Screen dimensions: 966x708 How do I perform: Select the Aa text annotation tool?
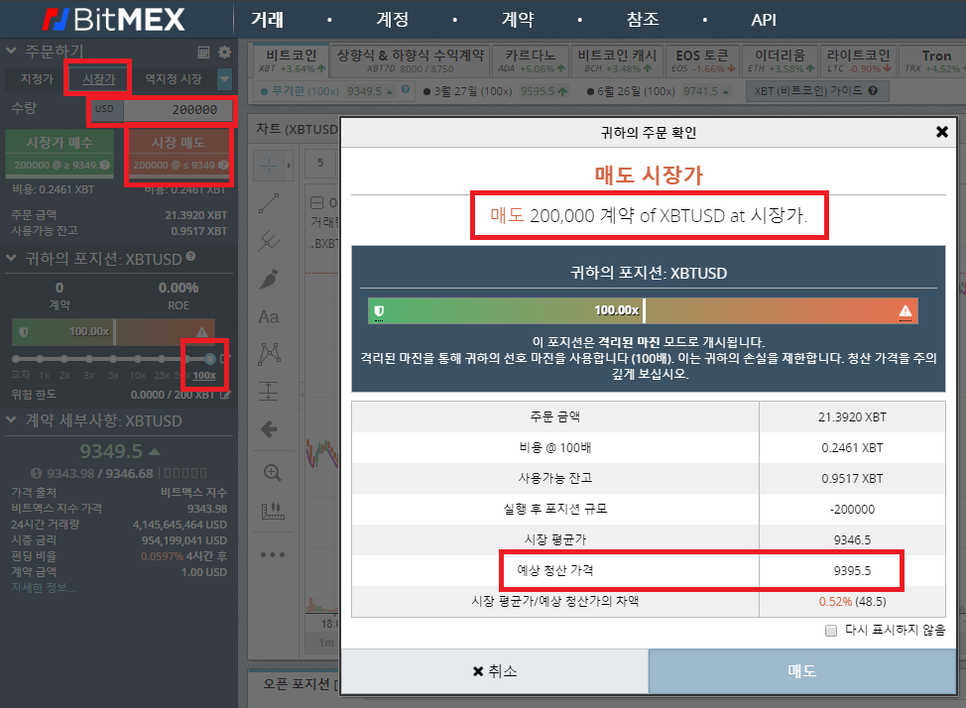[269, 317]
